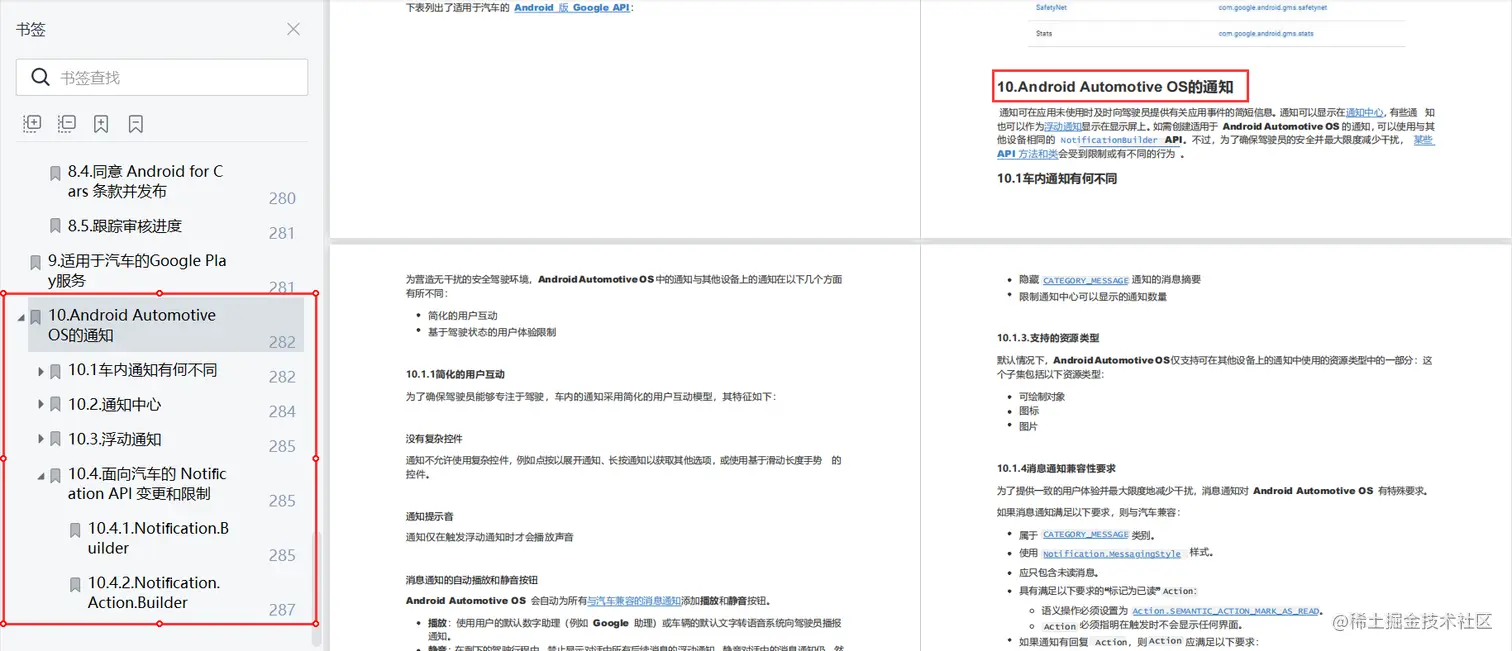Click the heading 10.1.4消息通知兼容性要求
Image resolution: width=1512 pixels, height=651 pixels.
click(x=1056, y=468)
